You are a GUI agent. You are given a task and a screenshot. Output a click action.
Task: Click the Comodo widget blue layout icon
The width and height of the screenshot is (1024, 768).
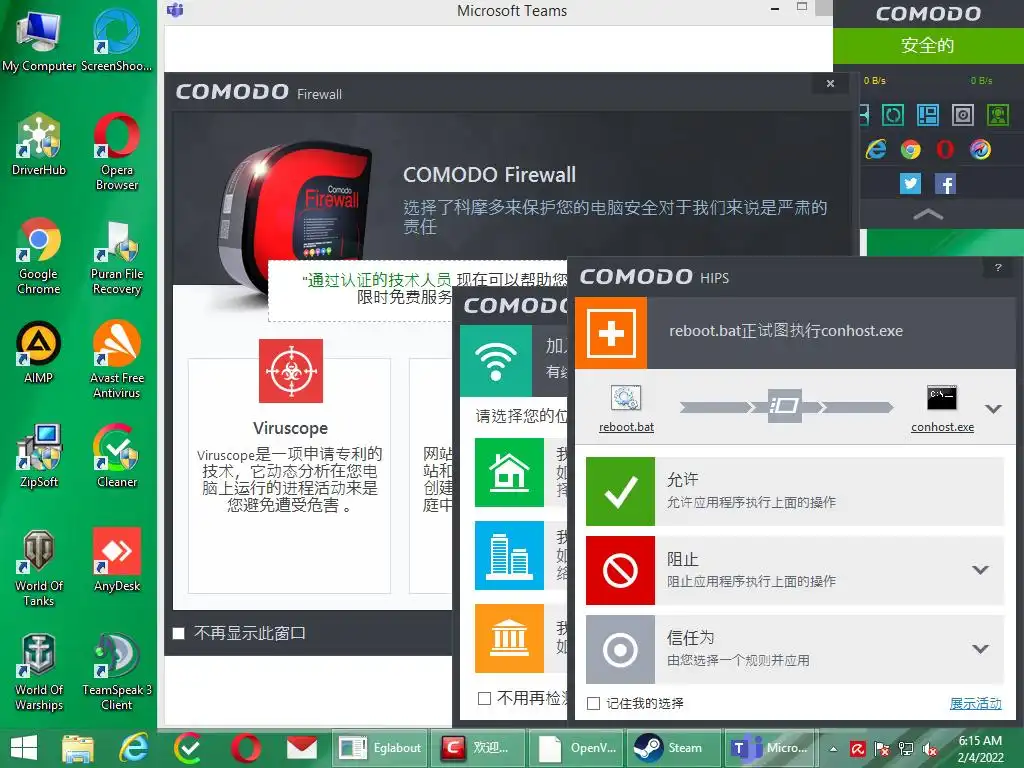coord(928,116)
